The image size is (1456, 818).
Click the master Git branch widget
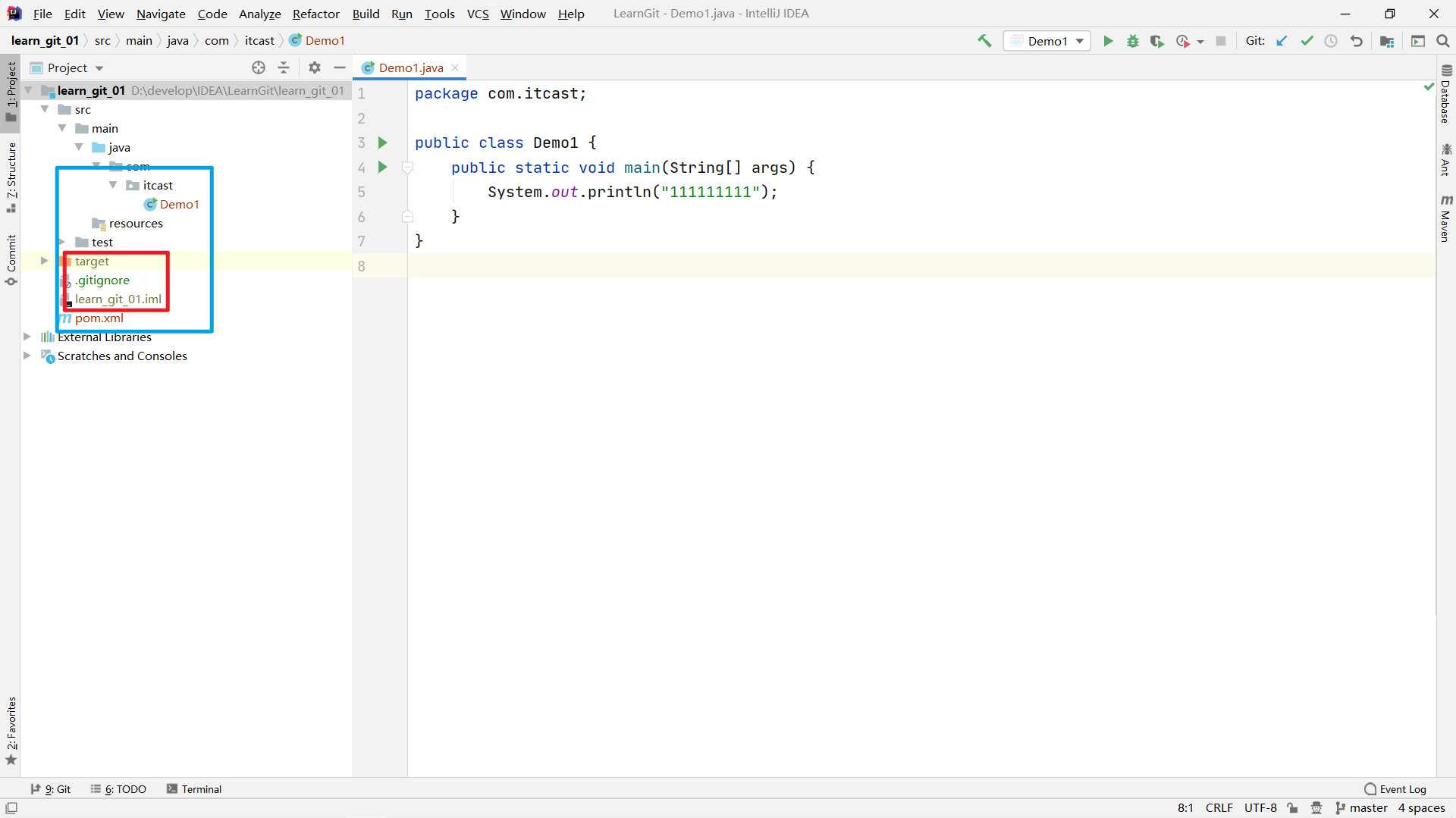coord(1361,808)
